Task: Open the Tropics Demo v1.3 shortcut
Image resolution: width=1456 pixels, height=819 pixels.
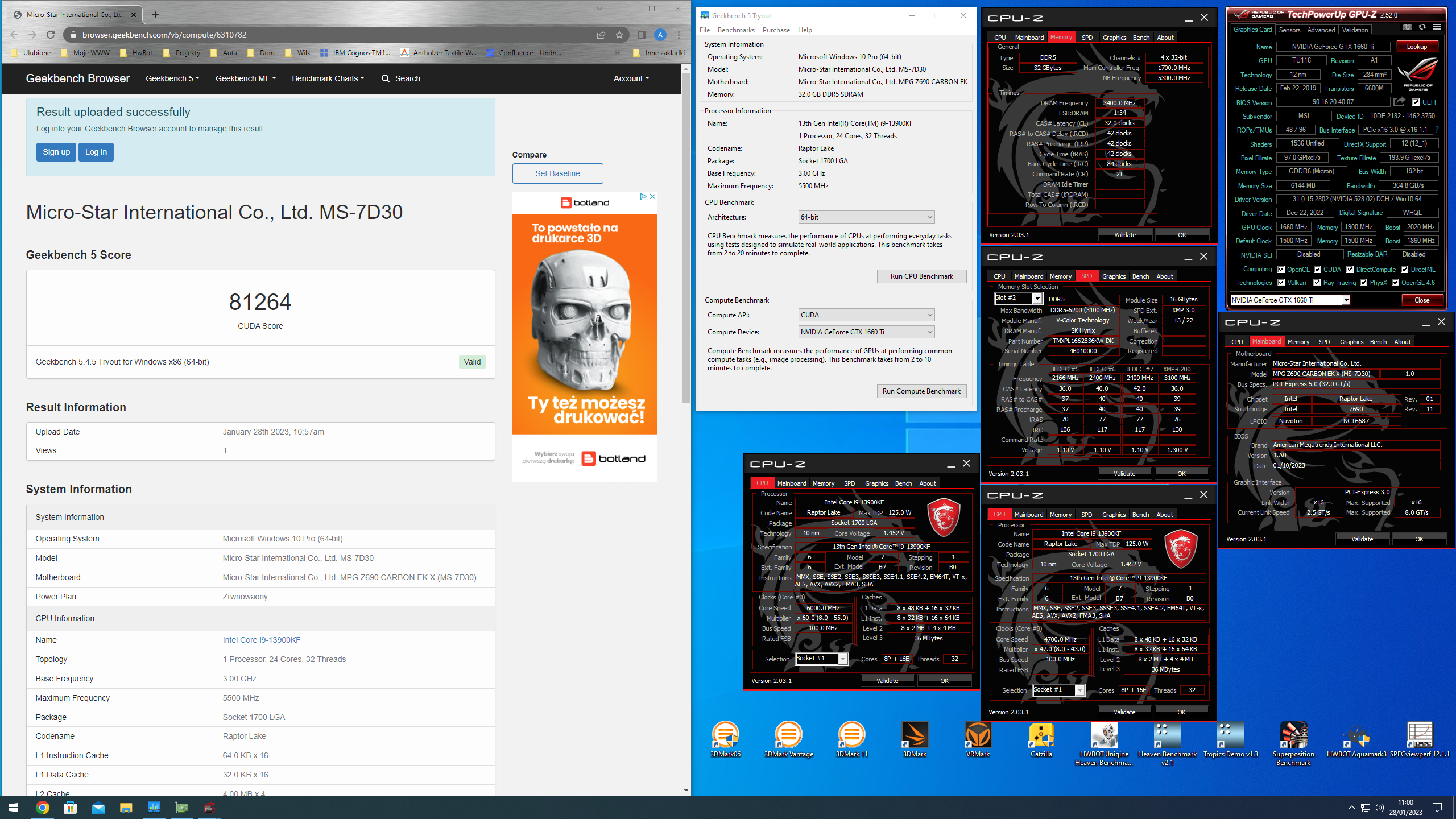Action: pyautogui.click(x=1230, y=739)
